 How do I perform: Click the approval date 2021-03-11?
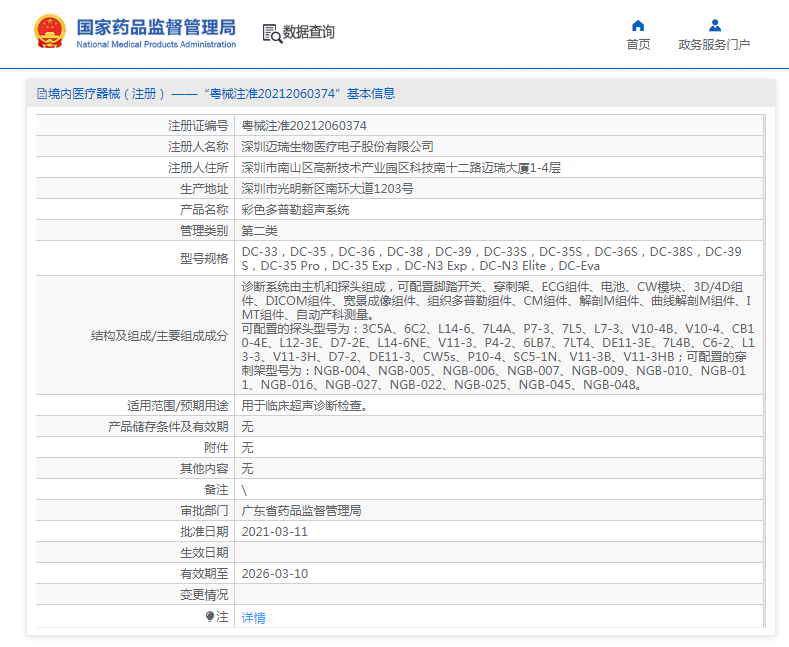[x=275, y=531]
